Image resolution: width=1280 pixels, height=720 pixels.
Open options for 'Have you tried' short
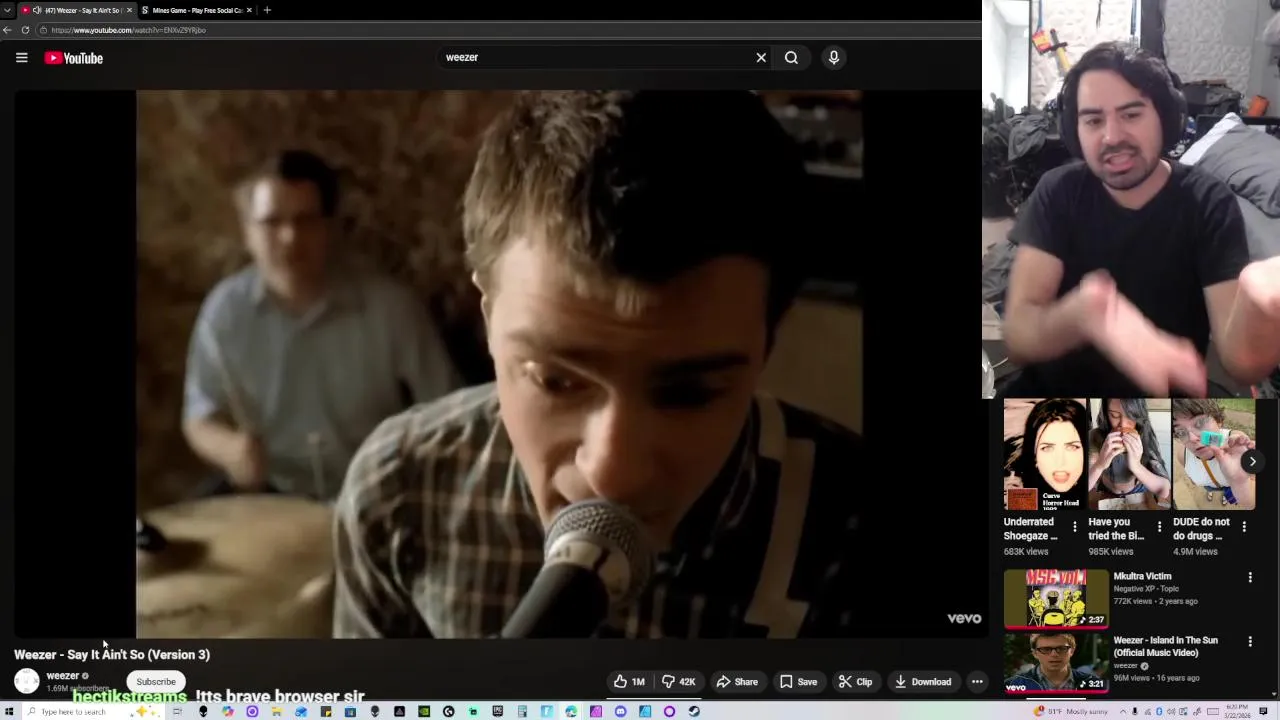(x=1160, y=526)
